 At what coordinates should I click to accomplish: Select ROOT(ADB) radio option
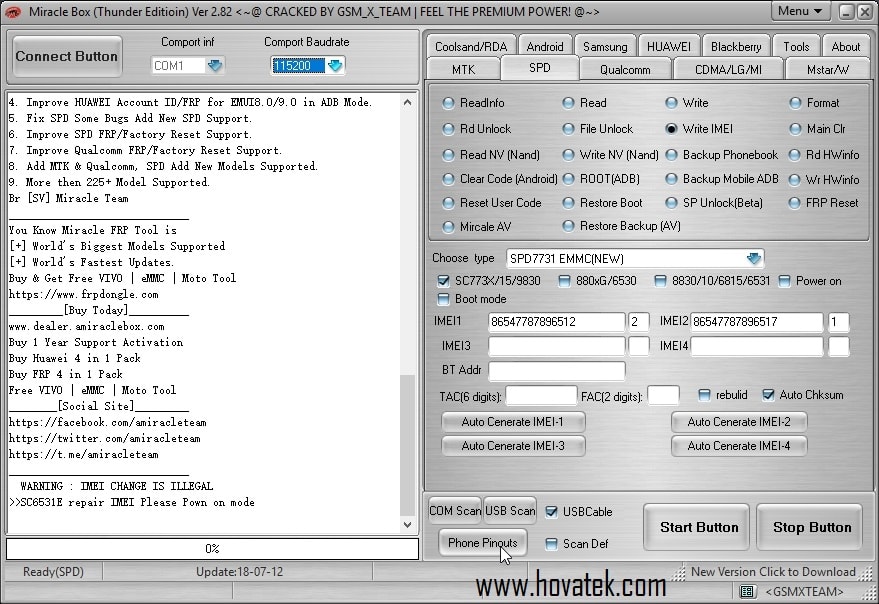point(601,179)
